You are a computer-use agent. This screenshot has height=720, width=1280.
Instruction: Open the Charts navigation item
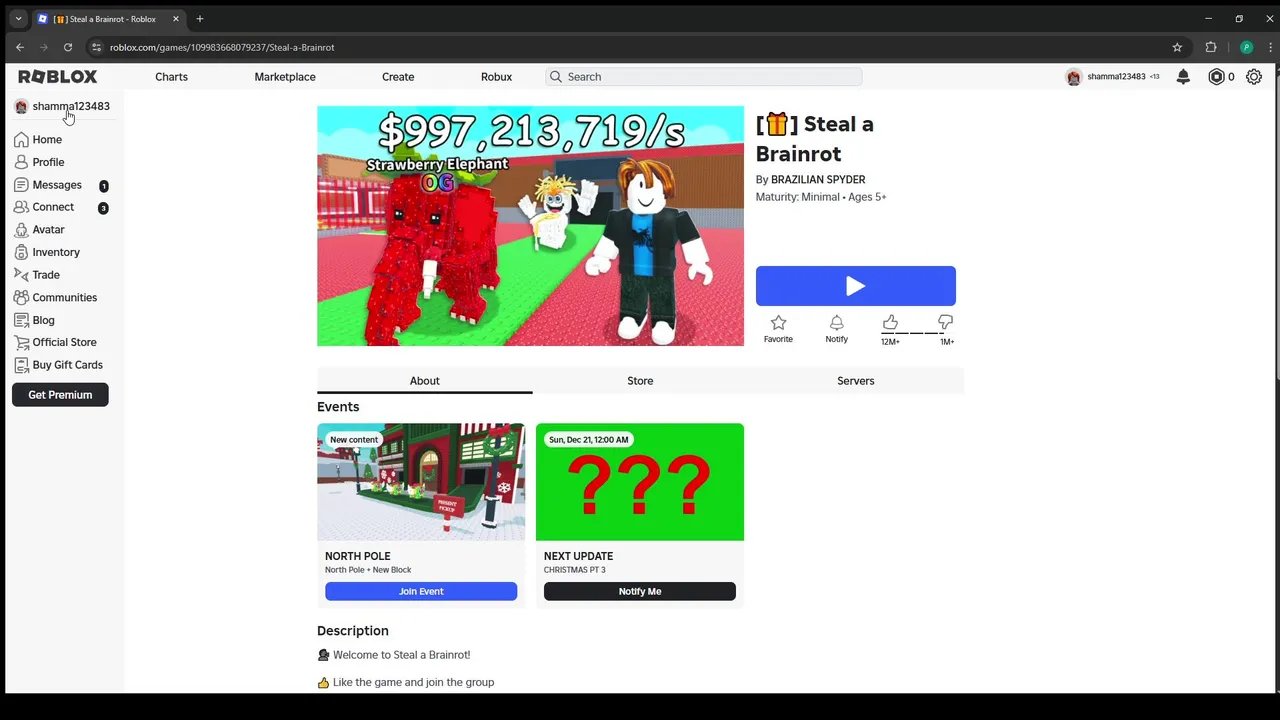(x=171, y=77)
